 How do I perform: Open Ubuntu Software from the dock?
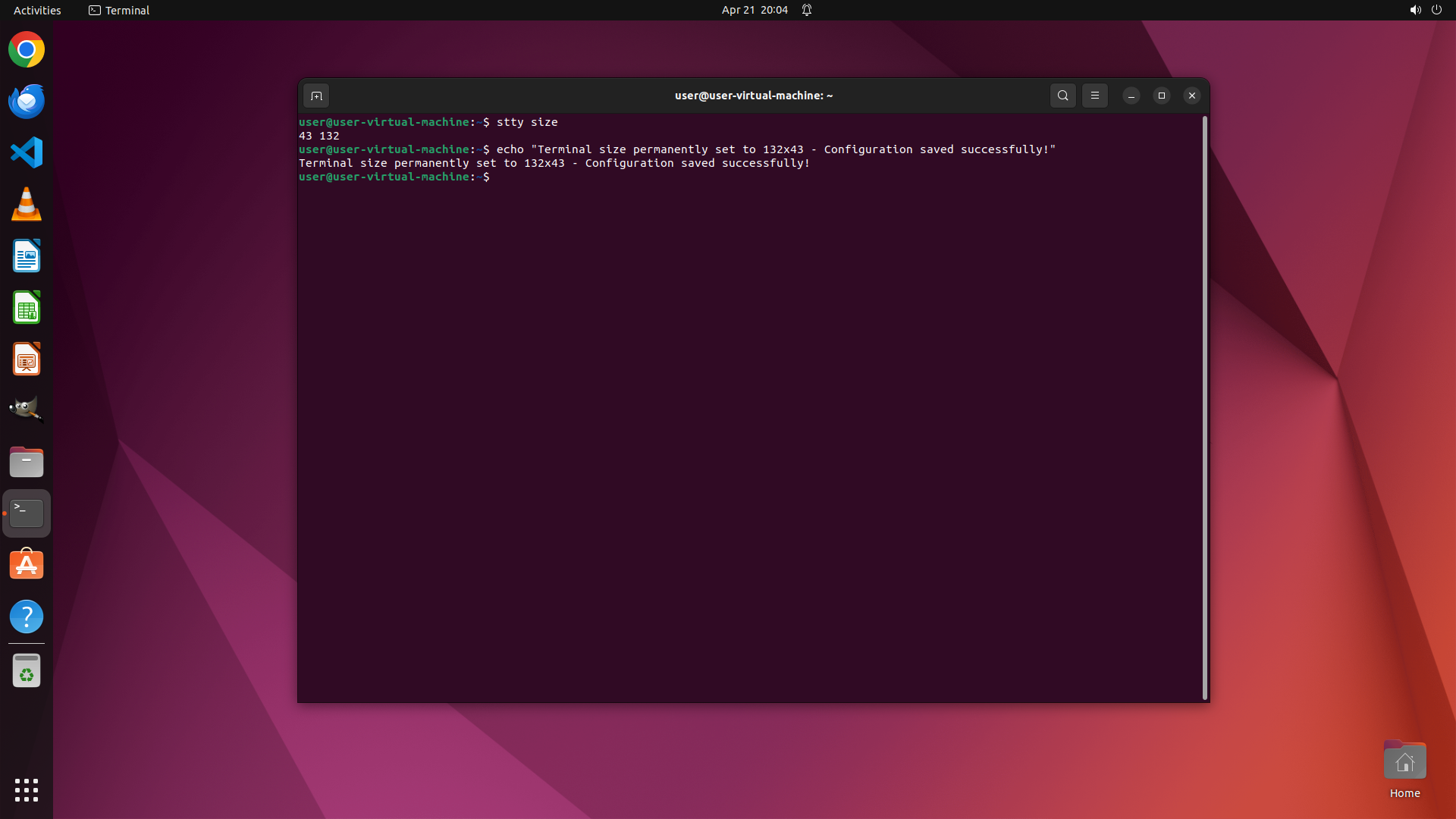coord(27,565)
